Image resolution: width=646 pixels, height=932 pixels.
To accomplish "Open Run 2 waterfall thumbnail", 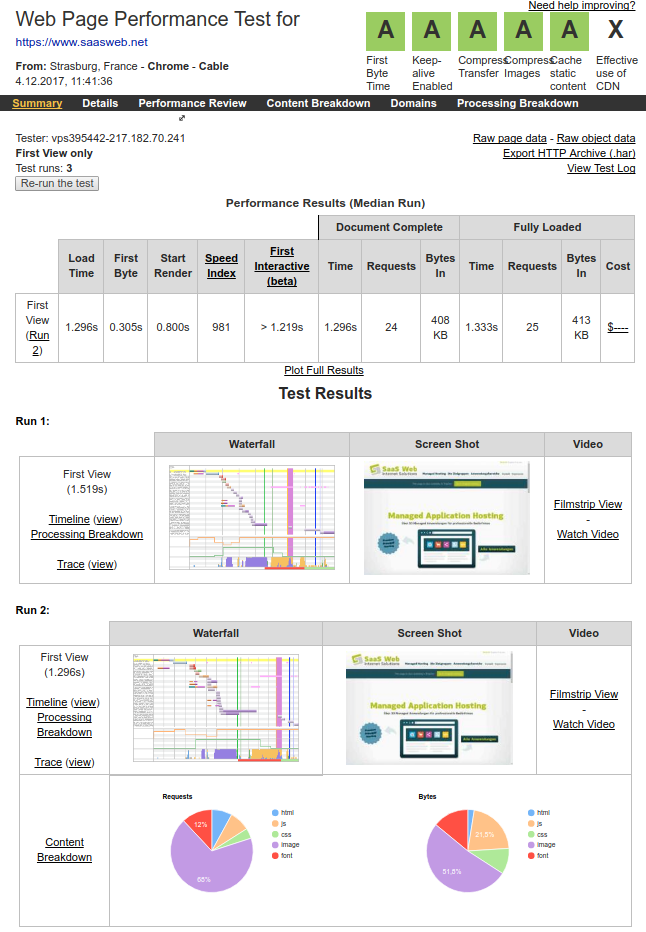I will 216,708.
